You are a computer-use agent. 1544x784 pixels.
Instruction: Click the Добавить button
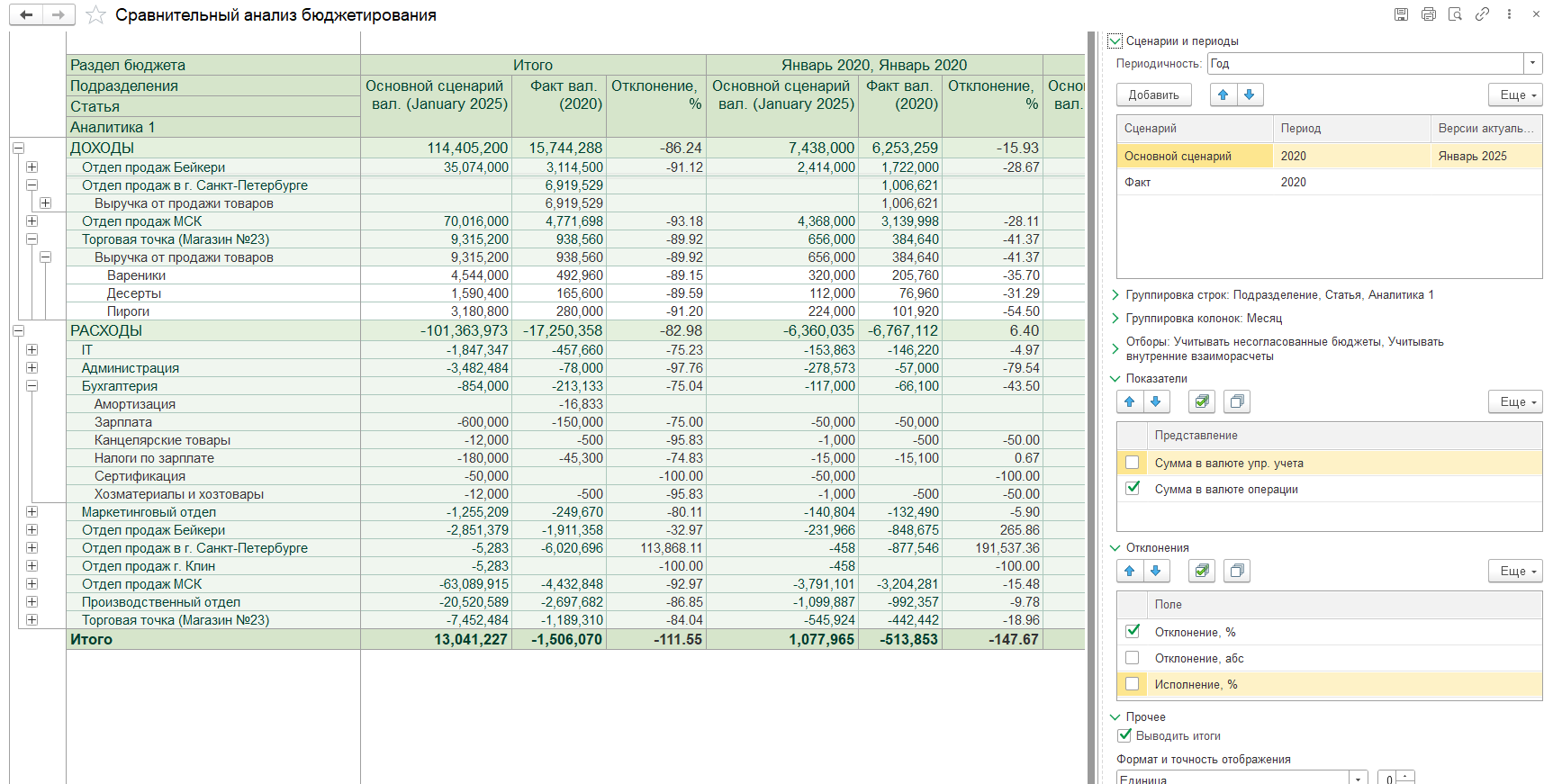[x=1153, y=95]
